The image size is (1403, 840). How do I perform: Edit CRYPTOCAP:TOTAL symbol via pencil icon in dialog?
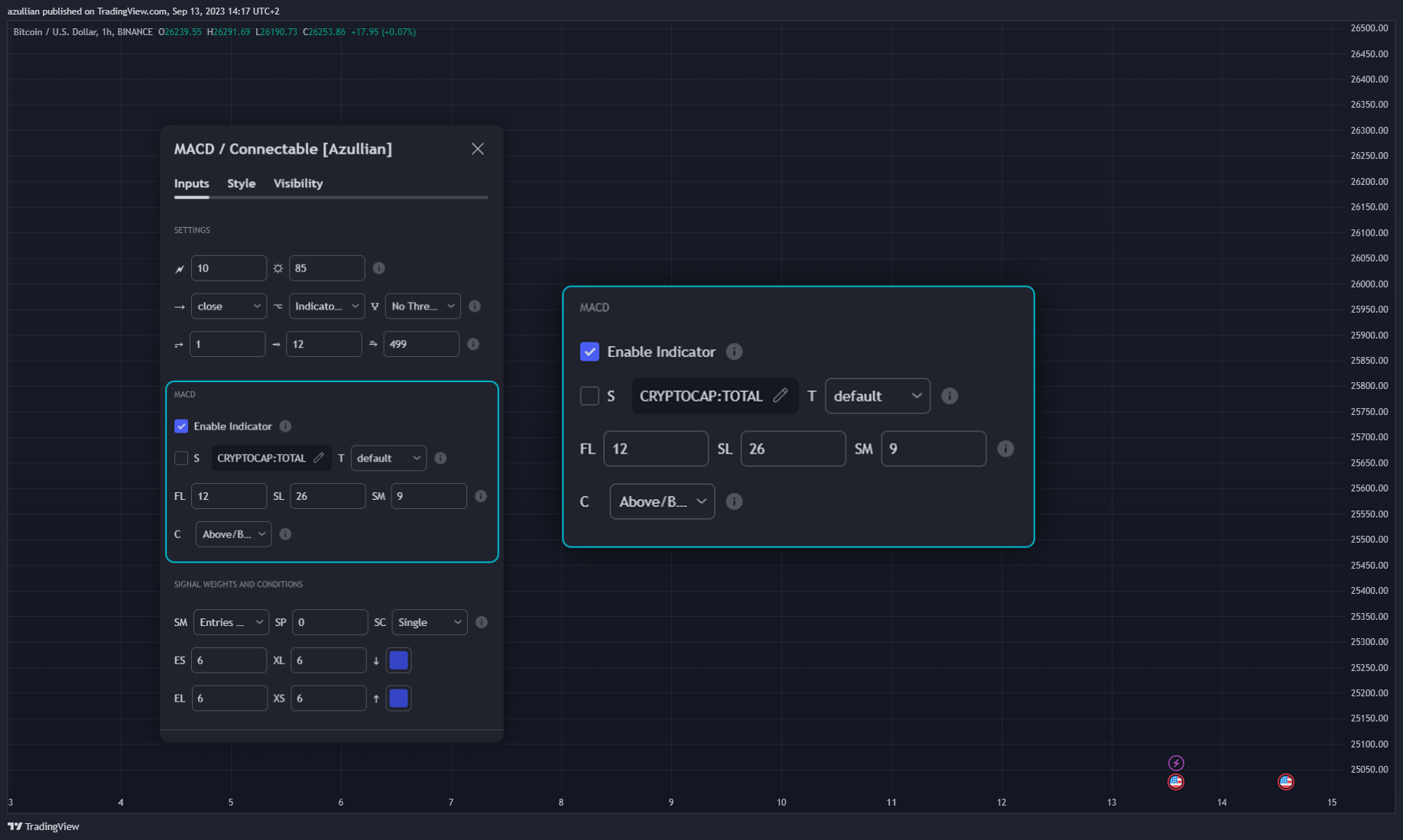(319, 458)
